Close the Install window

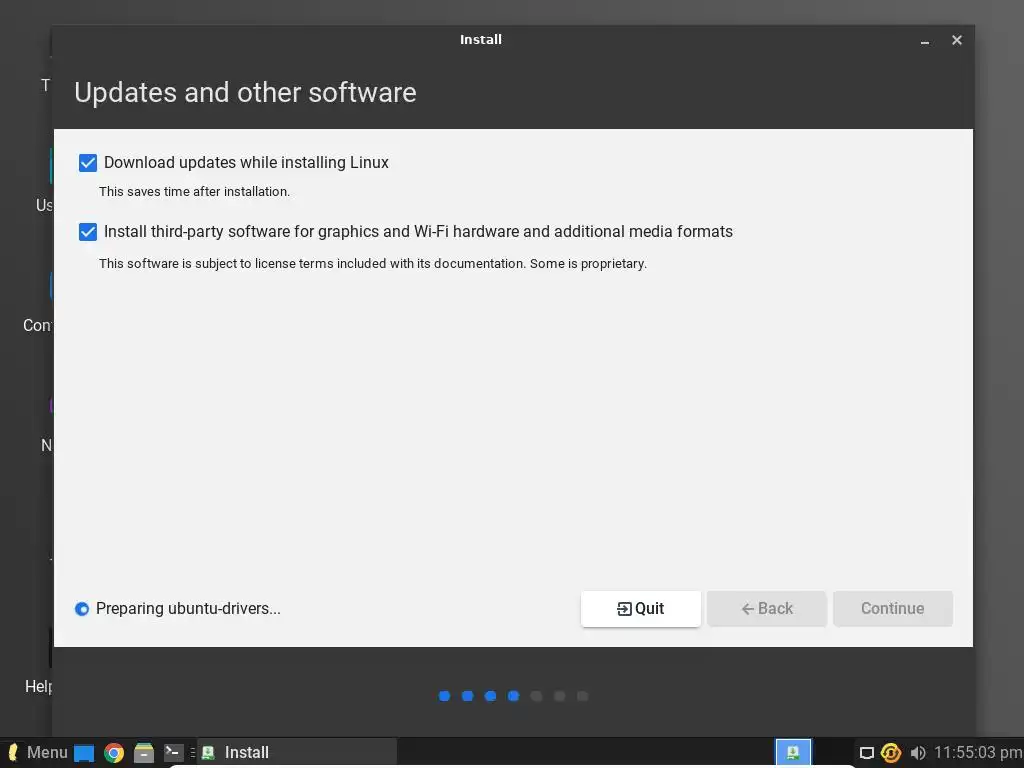pos(957,40)
